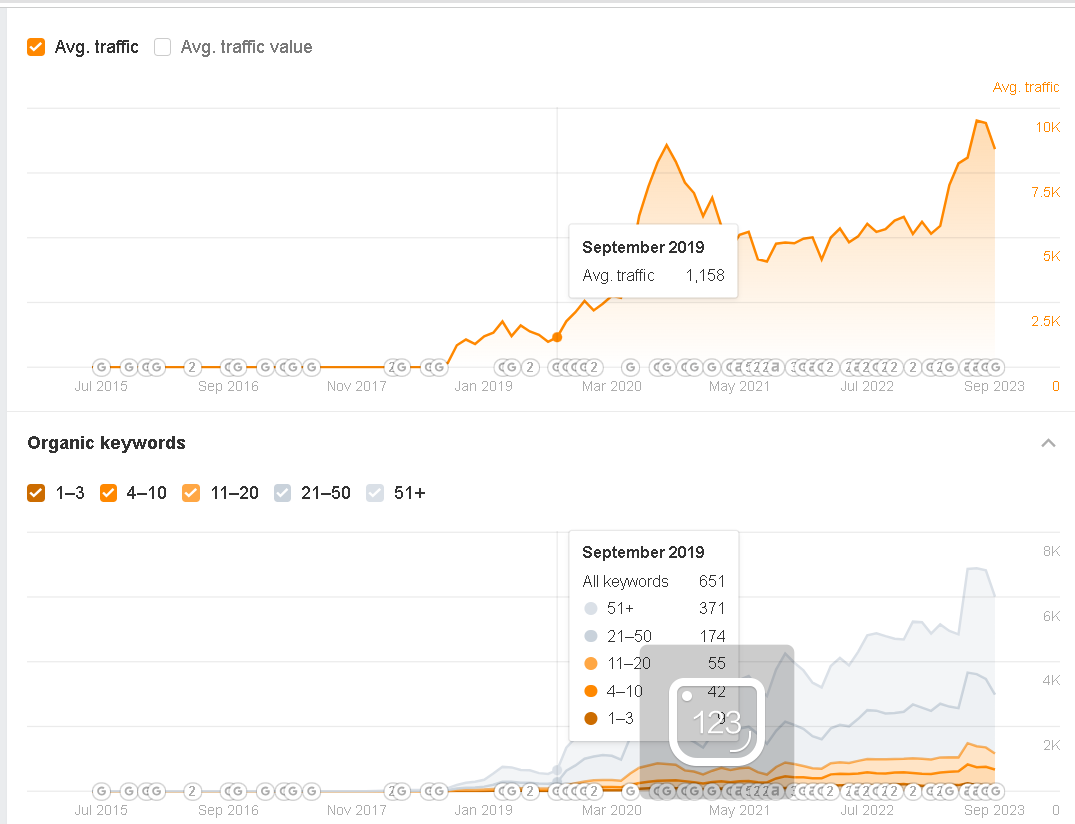Disable the 11–20 keyword positions checkbox
The width and height of the screenshot is (1075, 824).
190,493
